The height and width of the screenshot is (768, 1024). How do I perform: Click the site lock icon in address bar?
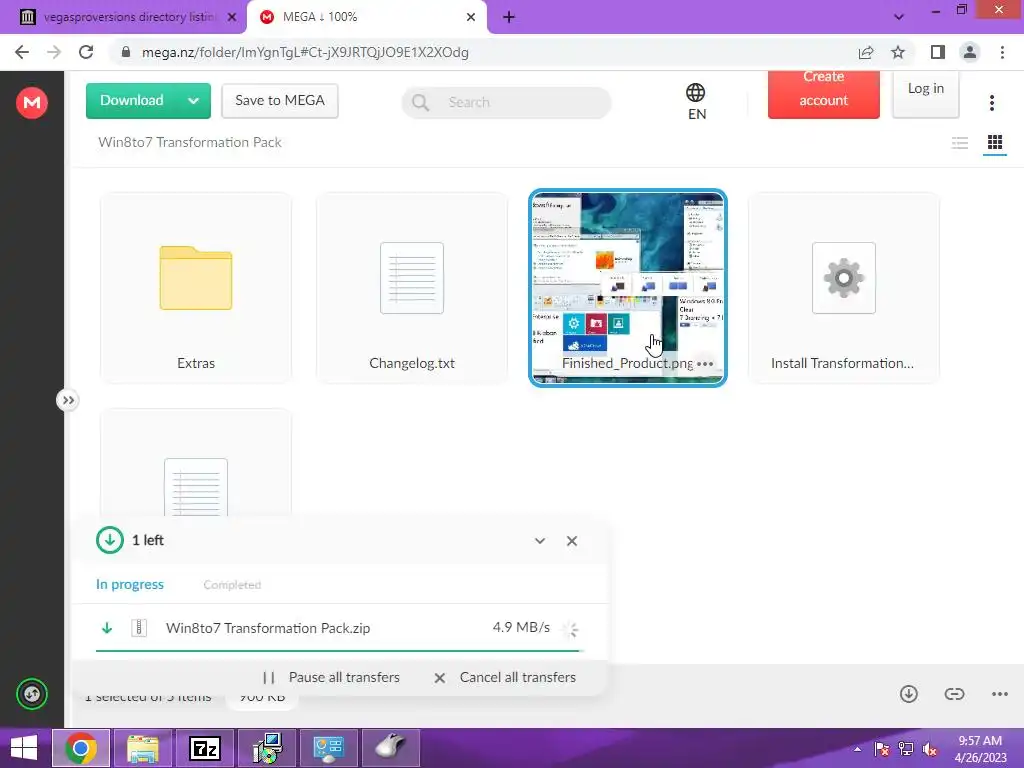(126, 52)
